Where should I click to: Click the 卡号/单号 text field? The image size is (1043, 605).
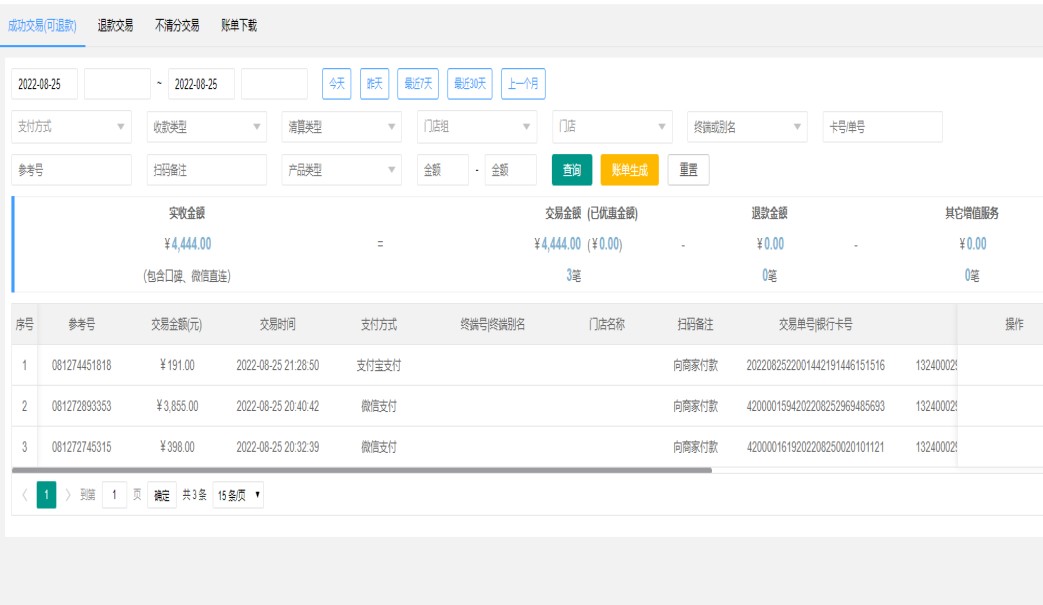tap(882, 127)
